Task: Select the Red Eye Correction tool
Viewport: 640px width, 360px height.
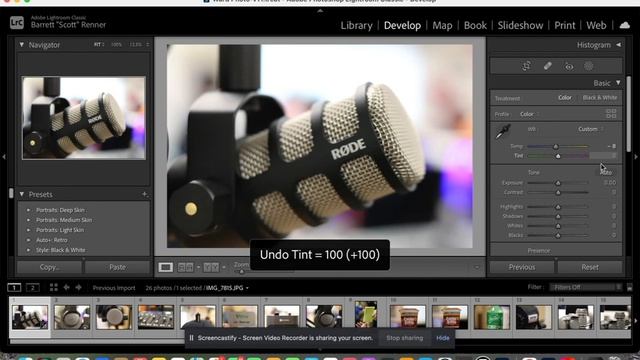Action: (x=569, y=67)
